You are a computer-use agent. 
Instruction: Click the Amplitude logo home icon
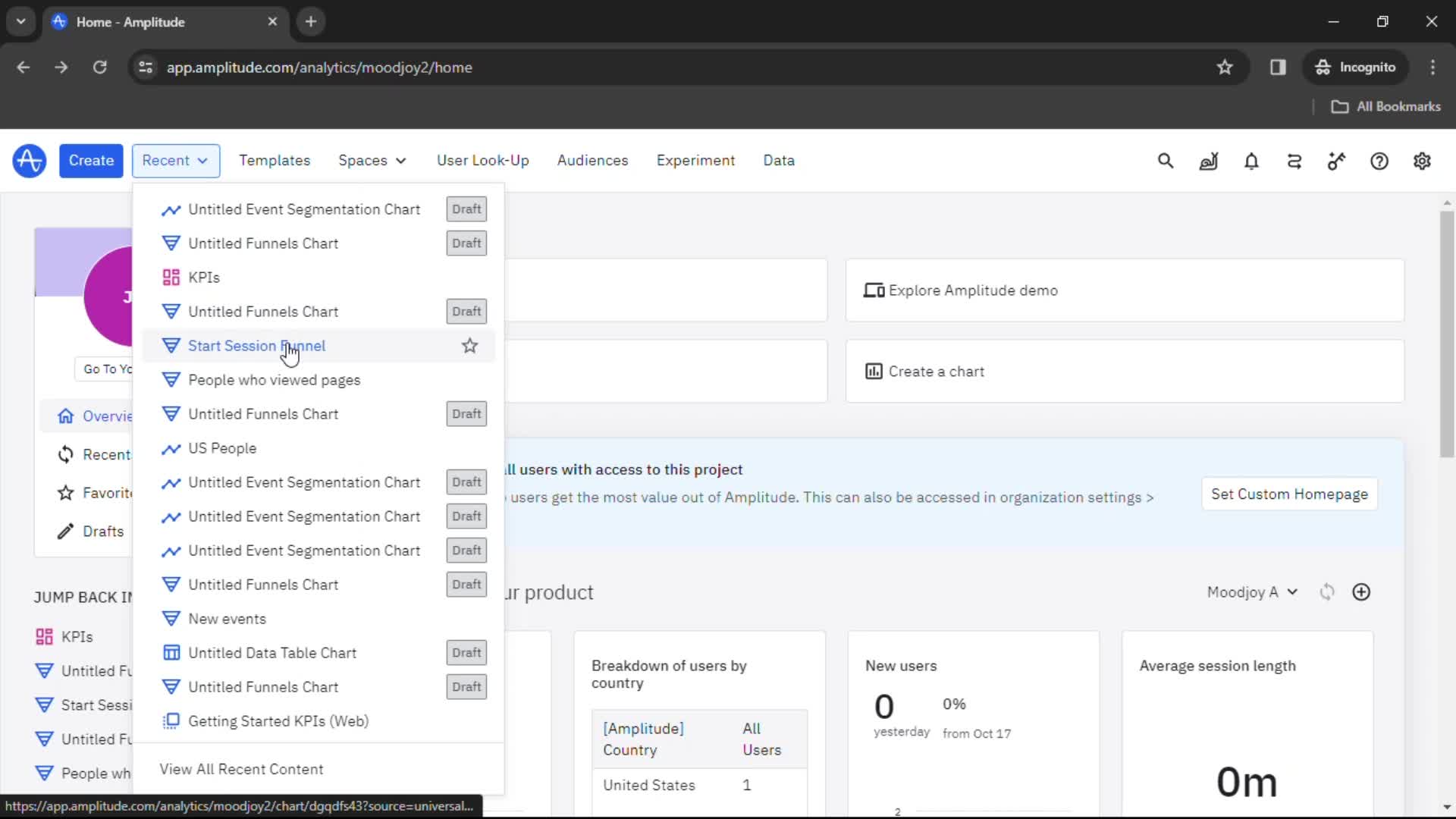coord(30,161)
